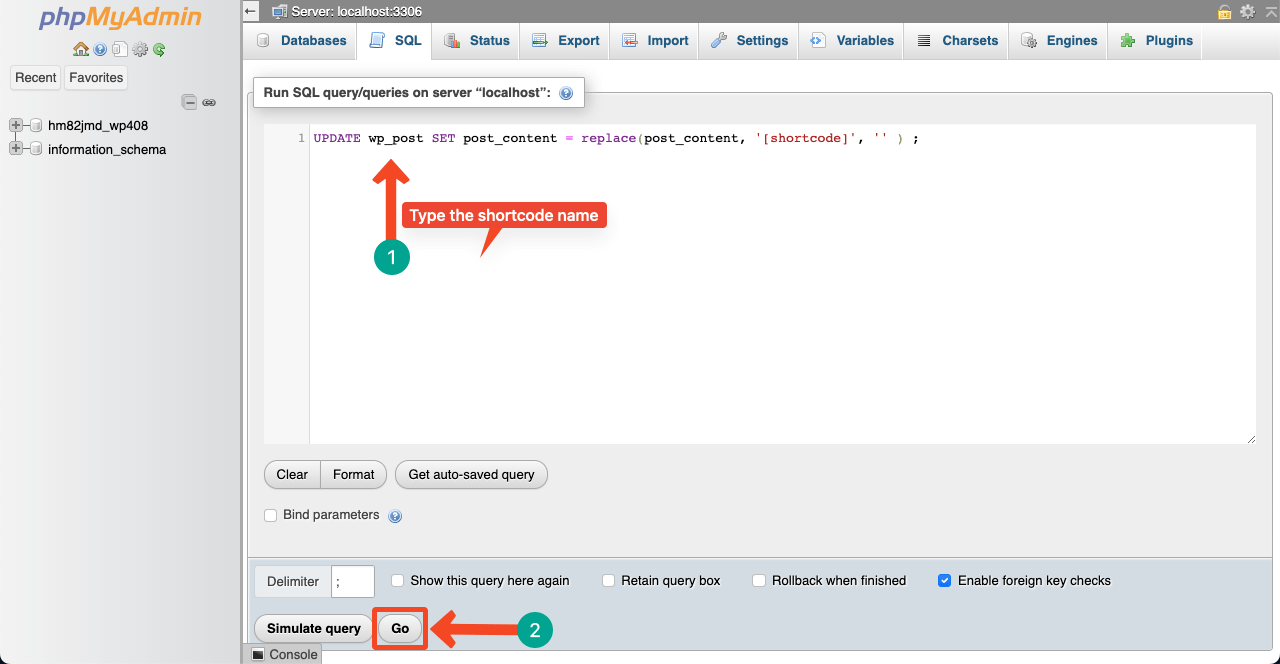Switch to the Variables tab
The width and height of the screenshot is (1280, 664).
851,41
